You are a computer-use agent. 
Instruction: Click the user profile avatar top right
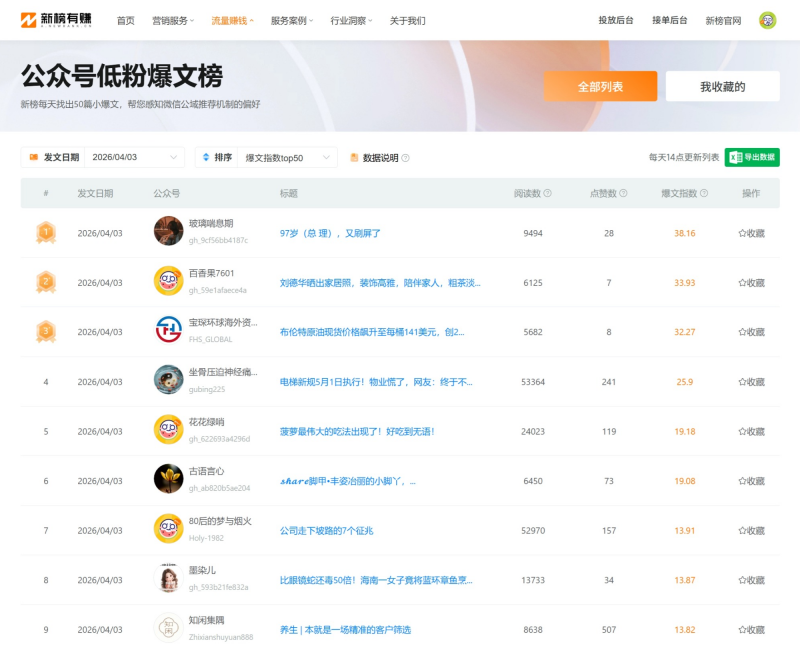766,19
